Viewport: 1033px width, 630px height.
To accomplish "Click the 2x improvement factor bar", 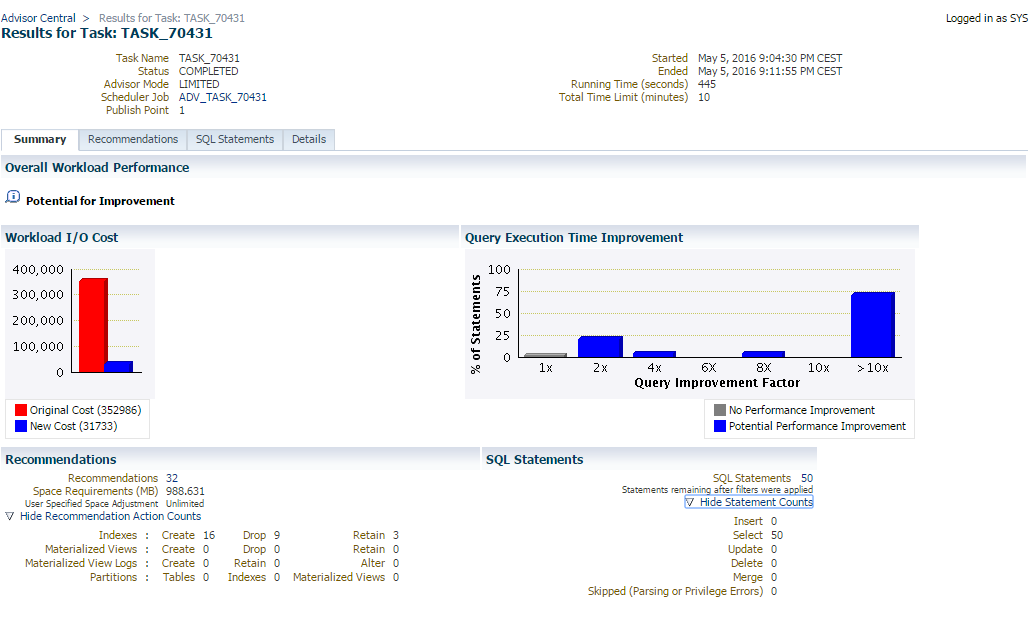I will [600, 346].
